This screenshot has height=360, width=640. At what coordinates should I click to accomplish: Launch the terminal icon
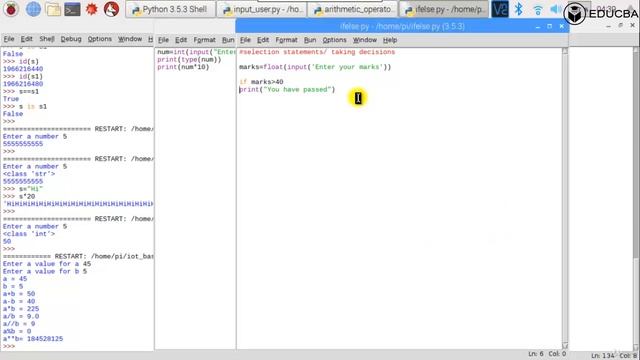(x=72, y=9)
